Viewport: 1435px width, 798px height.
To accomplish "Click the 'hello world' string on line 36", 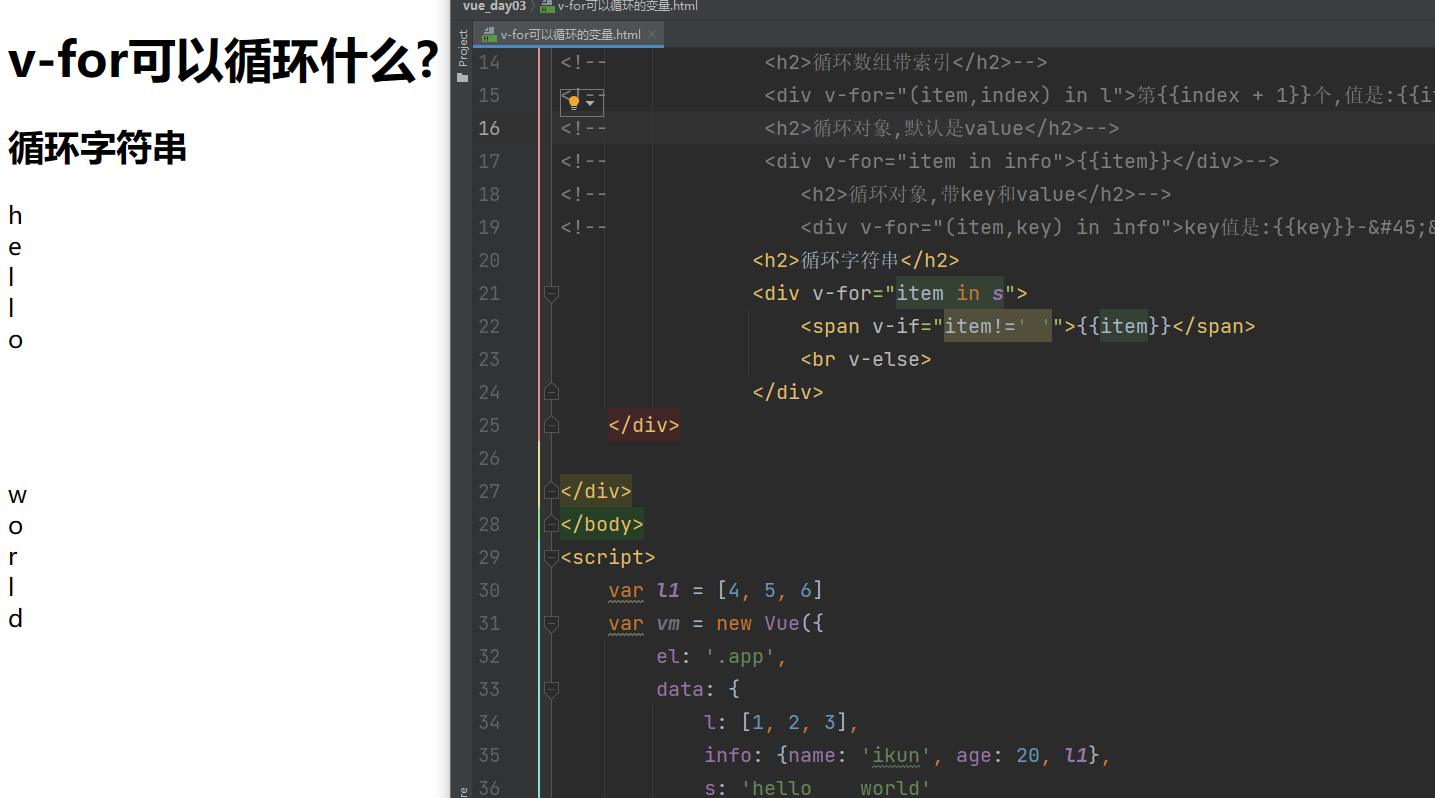I will coord(836,788).
